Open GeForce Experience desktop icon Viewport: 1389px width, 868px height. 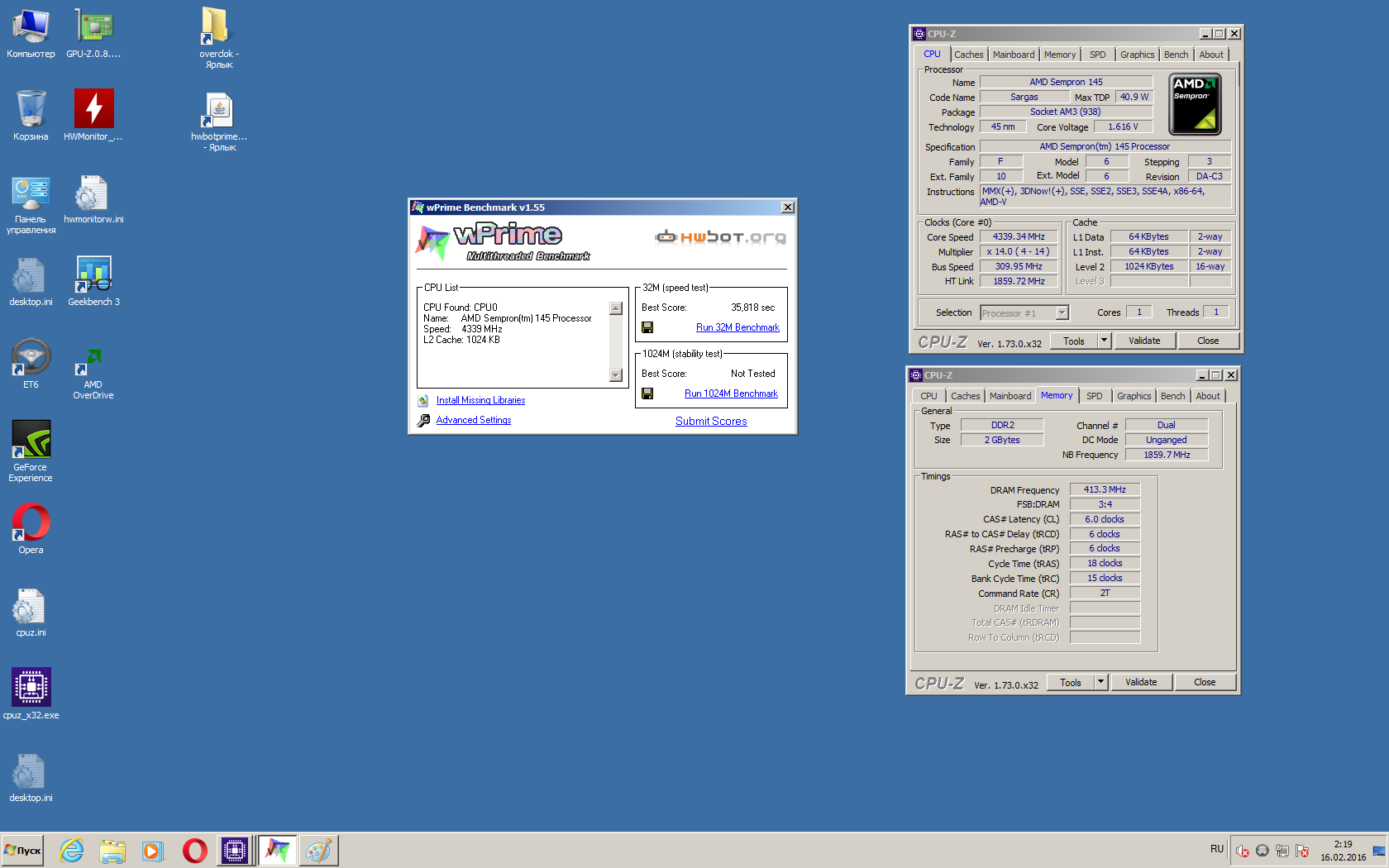pyautogui.click(x=31, y=451)
